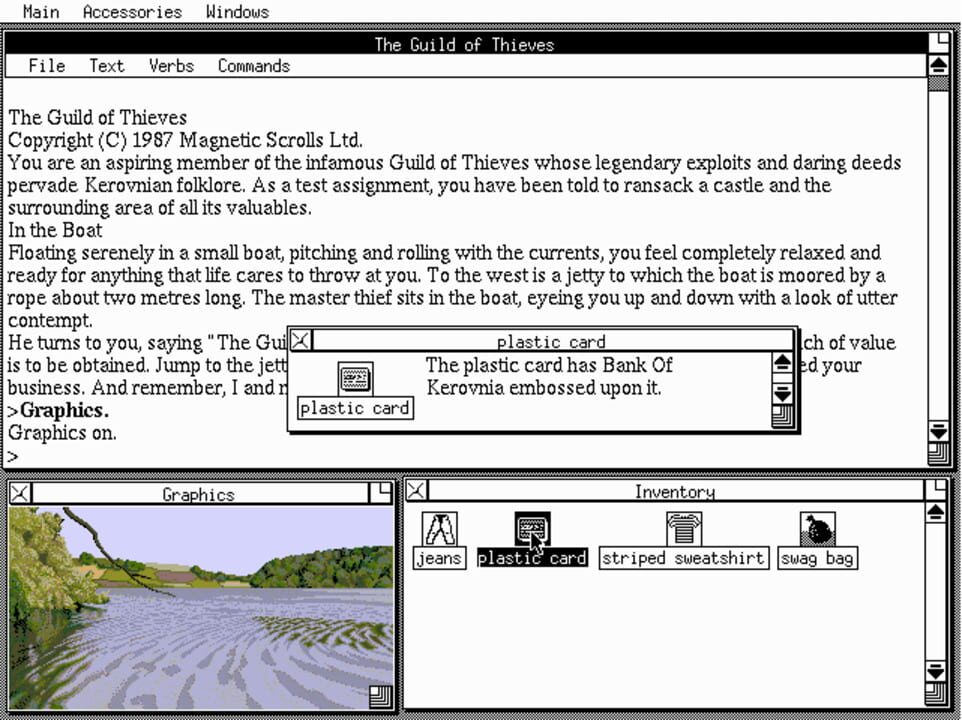Click the resize grip of the story window
Viewport: 962px width, 720px height.
(936, 452)
